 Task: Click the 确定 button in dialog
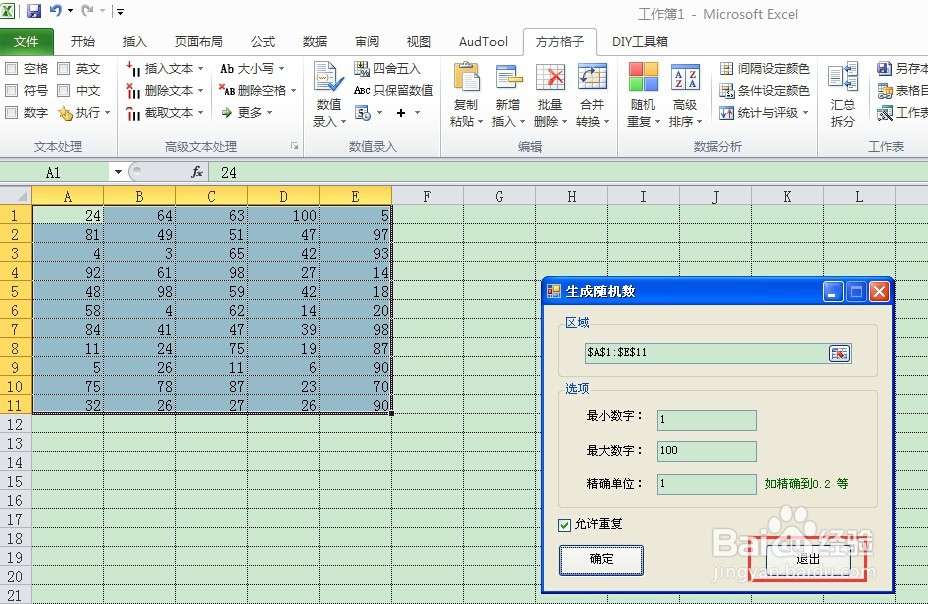(x=601, y=560)
